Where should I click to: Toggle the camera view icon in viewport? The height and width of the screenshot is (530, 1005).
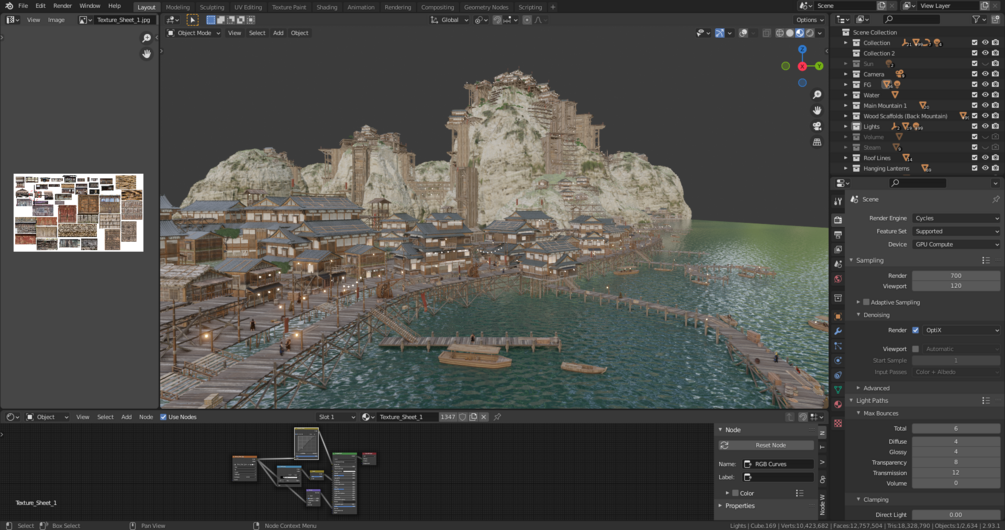pyautogui.click(x=817, y=127)
